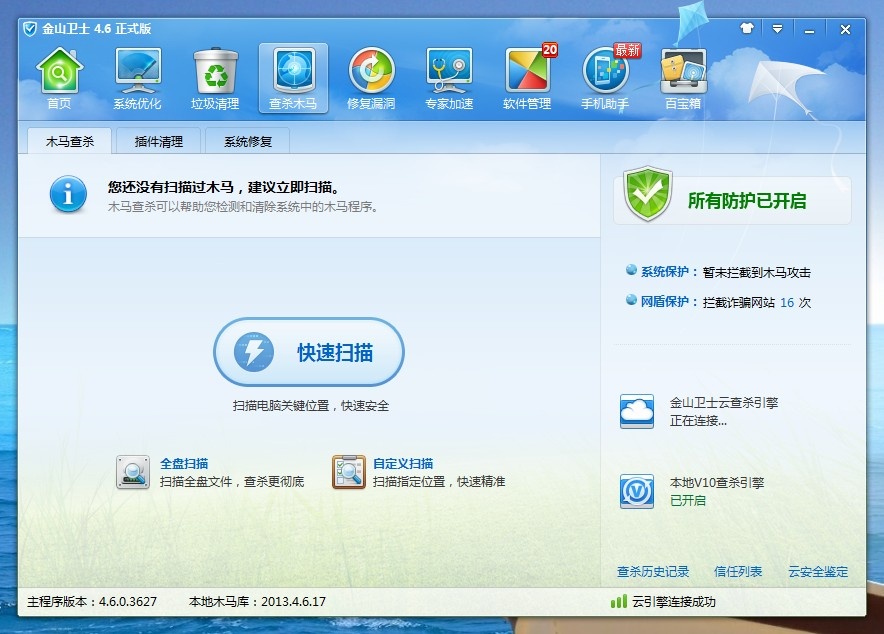884x634 pixels.
Task: Click the local V10 engine icon
Action: pos(637,491)
